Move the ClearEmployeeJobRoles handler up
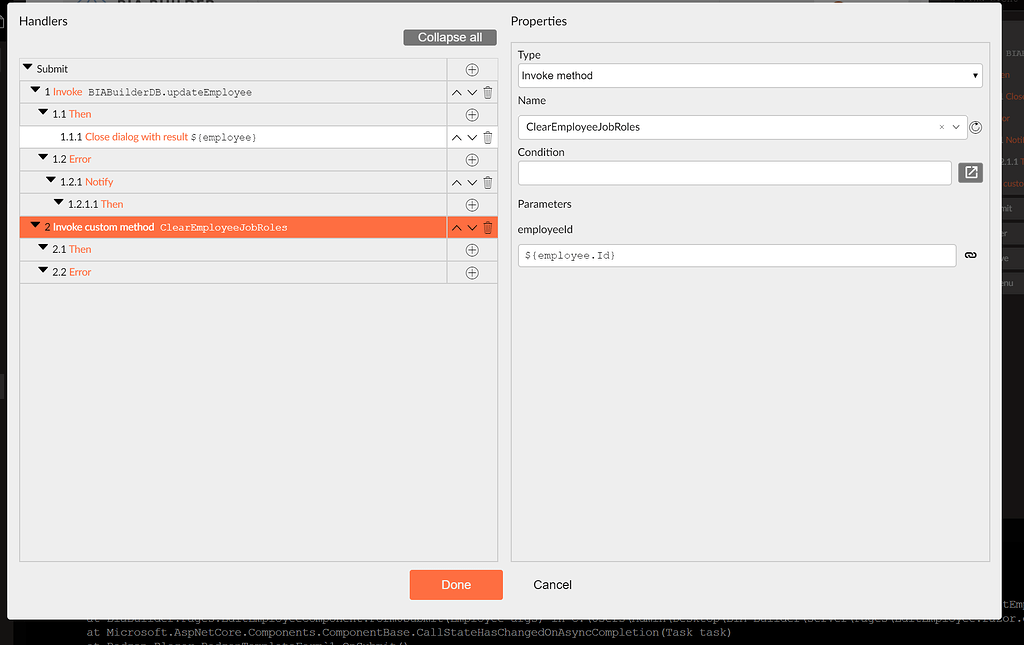This screenshot has width=1024, height=645. click(456, 227)
